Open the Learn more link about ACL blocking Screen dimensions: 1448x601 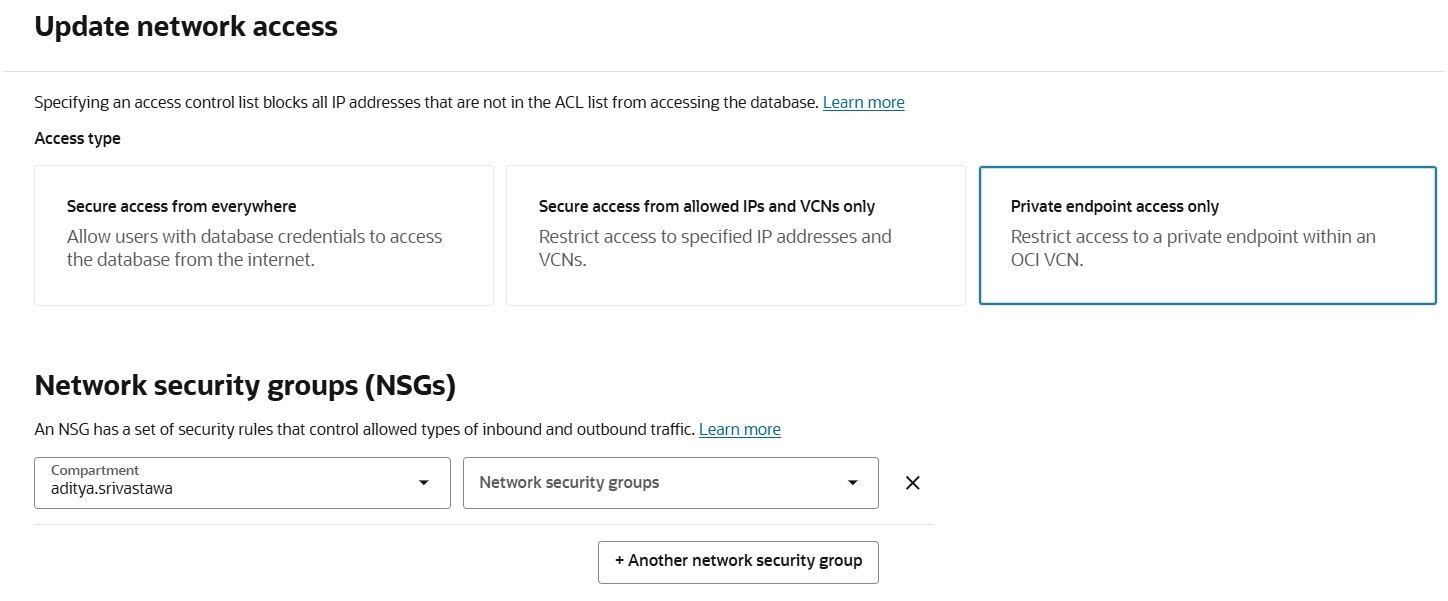pyautogui.click(x=863, y=101)
